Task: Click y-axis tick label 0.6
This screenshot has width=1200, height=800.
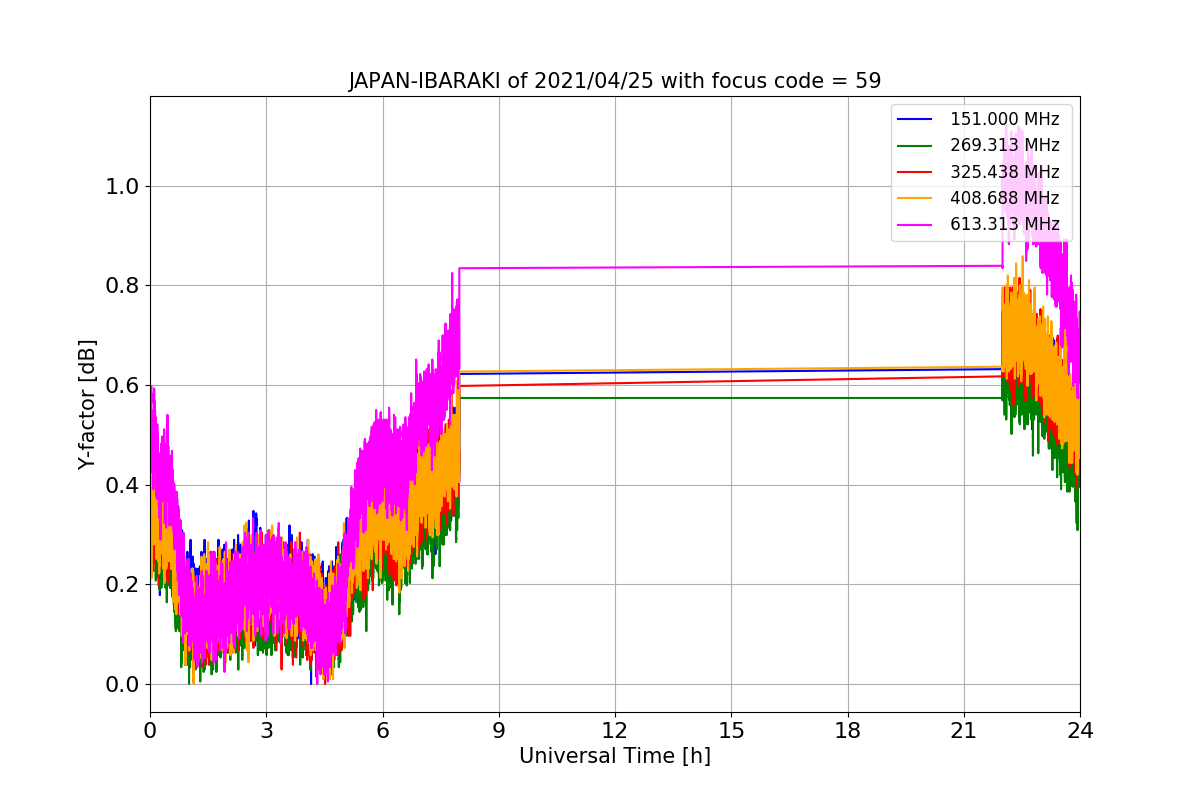Action: [x=123, y=386]
